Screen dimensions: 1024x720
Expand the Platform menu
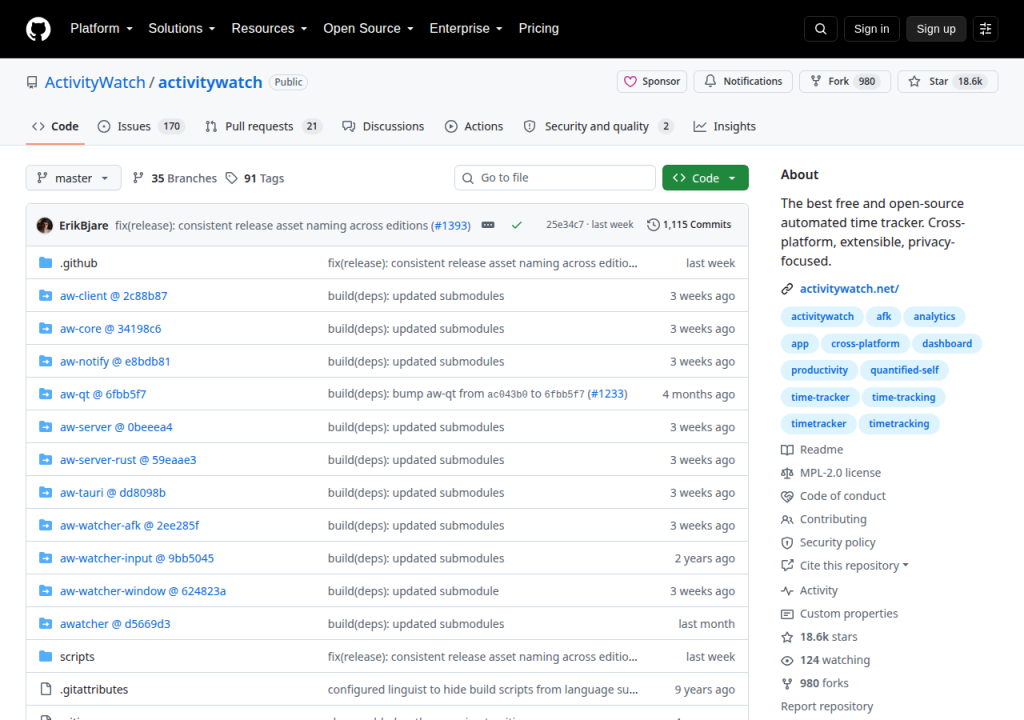(101, 29)
